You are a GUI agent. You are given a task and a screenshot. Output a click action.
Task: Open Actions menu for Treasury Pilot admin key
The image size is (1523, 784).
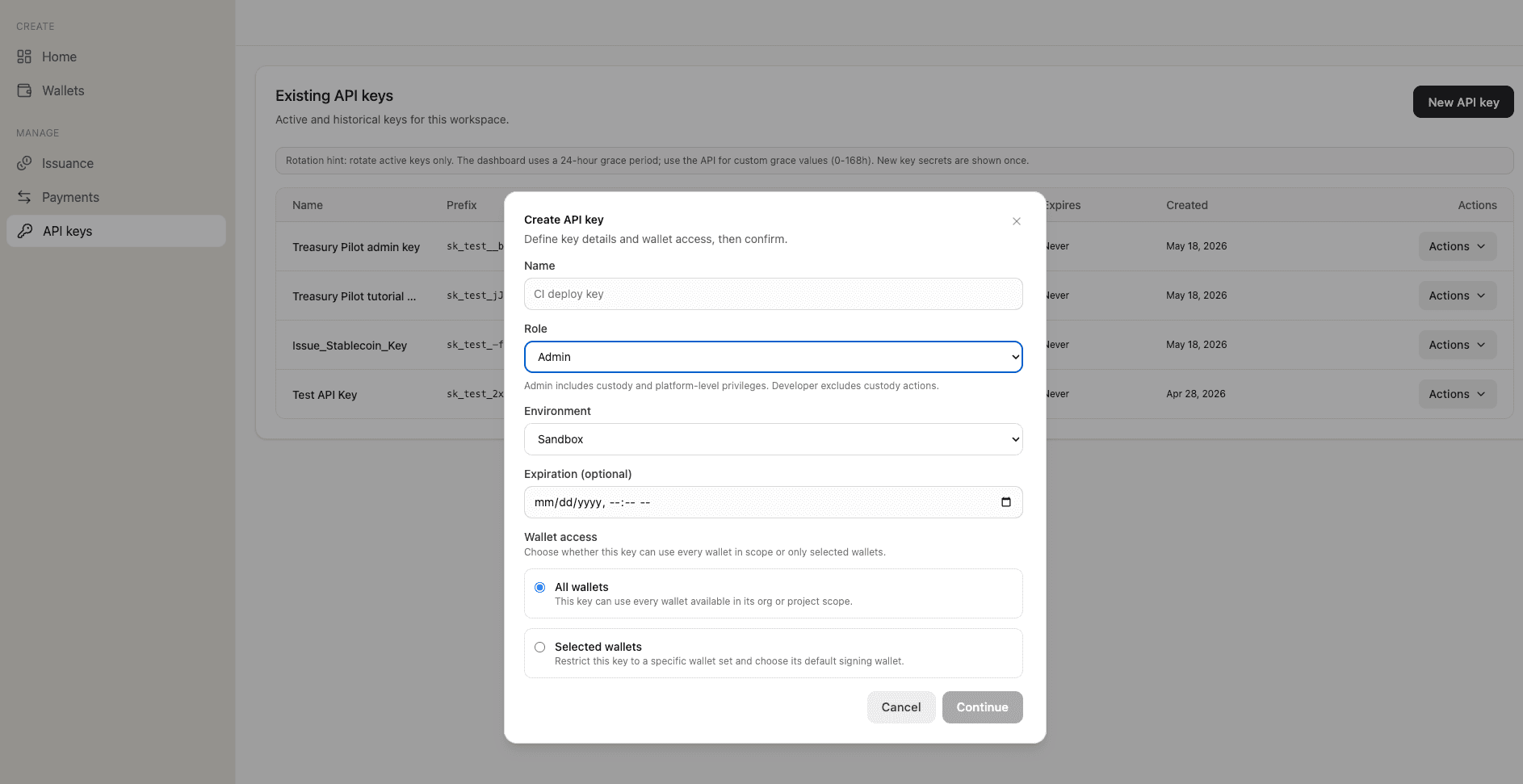[1458, 246]
